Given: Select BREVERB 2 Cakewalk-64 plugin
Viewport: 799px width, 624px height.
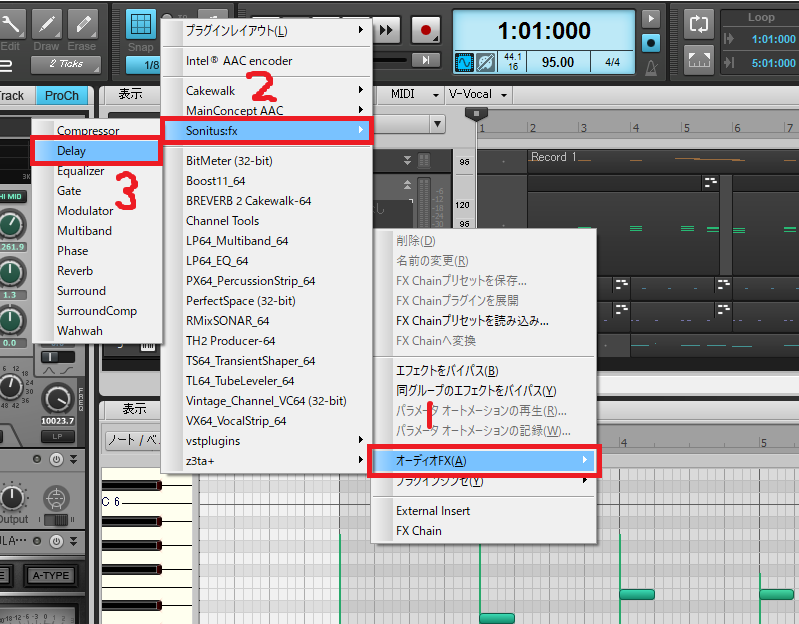Looking at the screenshot, I should [x=265, y=201].
